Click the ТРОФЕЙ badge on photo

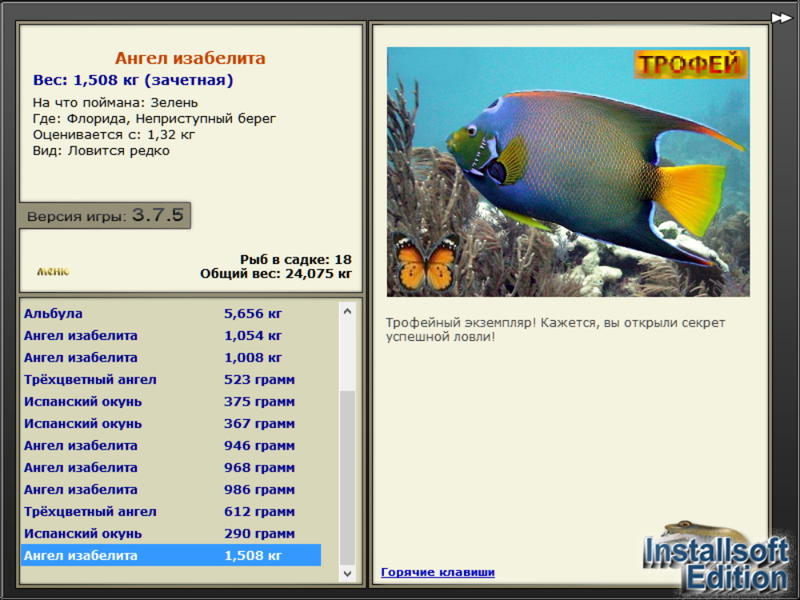click(690, 64)
